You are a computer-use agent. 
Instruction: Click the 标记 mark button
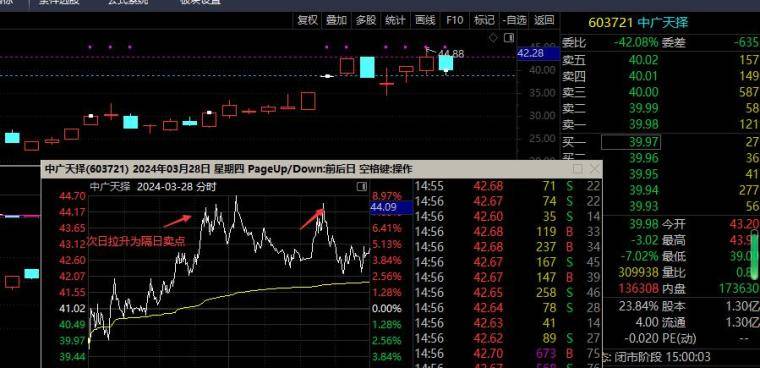pos(484,20)
